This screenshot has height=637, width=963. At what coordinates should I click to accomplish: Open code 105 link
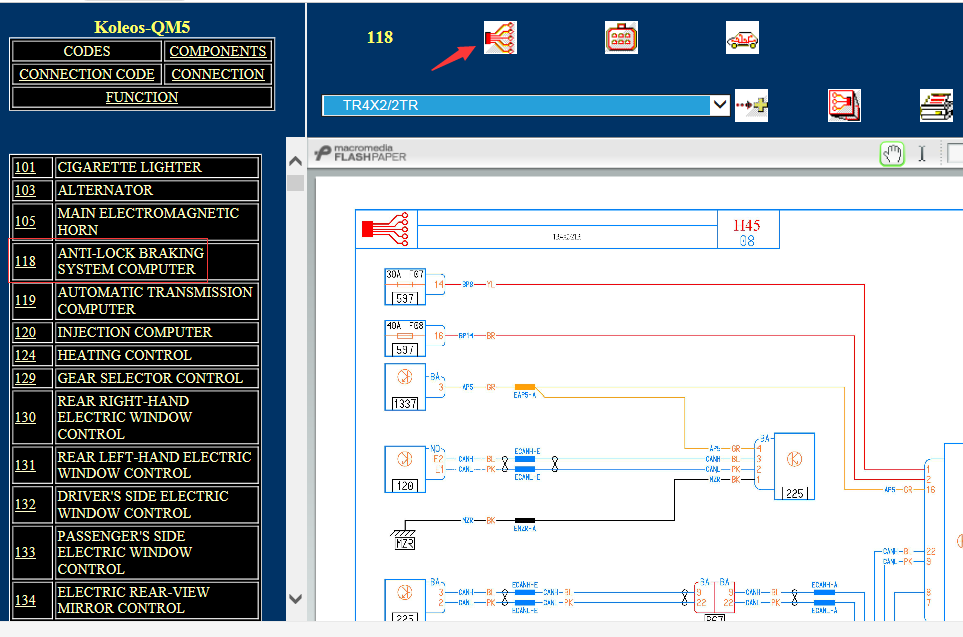tap(25, 221)
